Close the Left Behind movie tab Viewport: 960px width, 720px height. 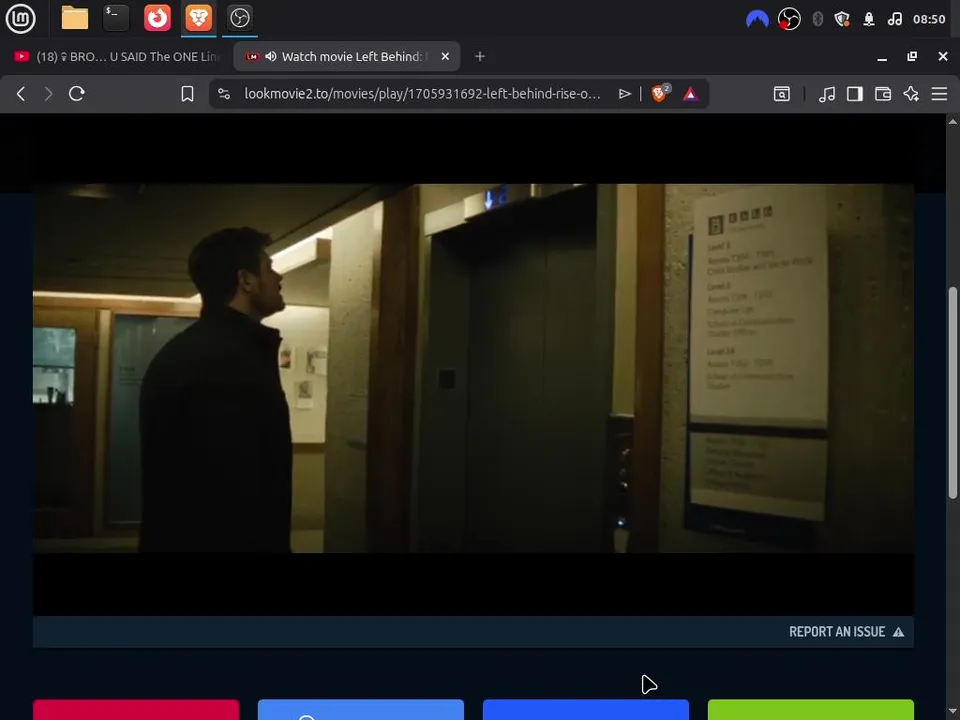pos(445,56)
